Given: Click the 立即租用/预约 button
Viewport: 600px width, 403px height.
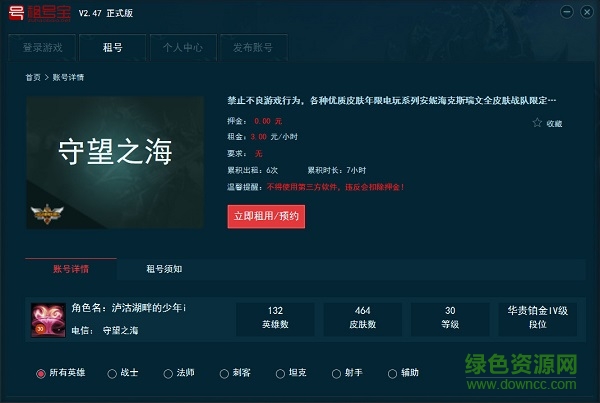Looking at the screenshot, I should tap(266, 216).
